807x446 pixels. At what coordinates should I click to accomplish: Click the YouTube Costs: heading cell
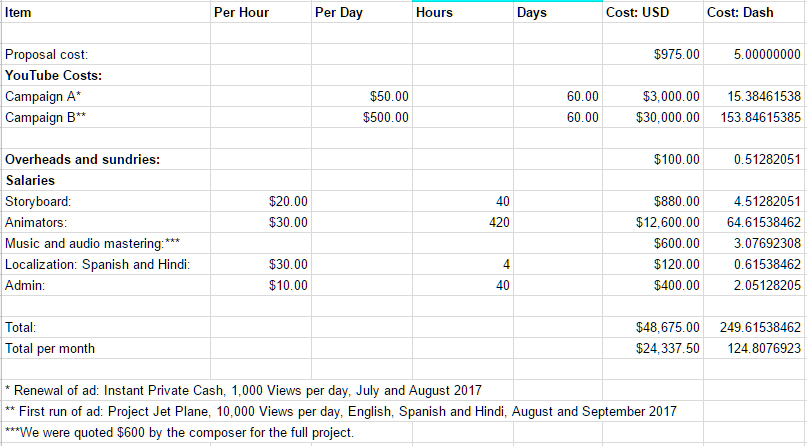point(106,75)
